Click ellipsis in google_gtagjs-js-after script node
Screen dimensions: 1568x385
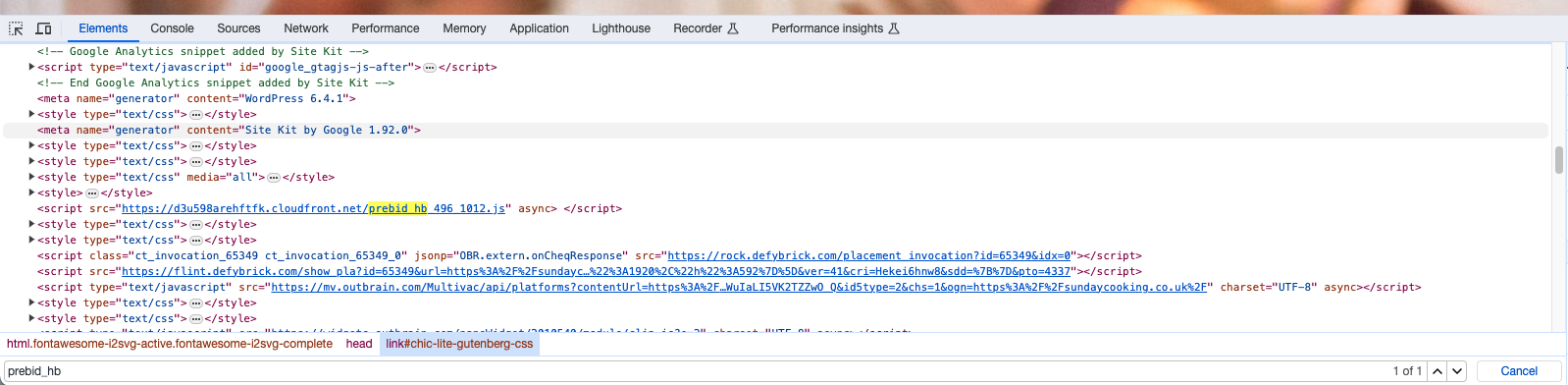click(x=430, y=68)
